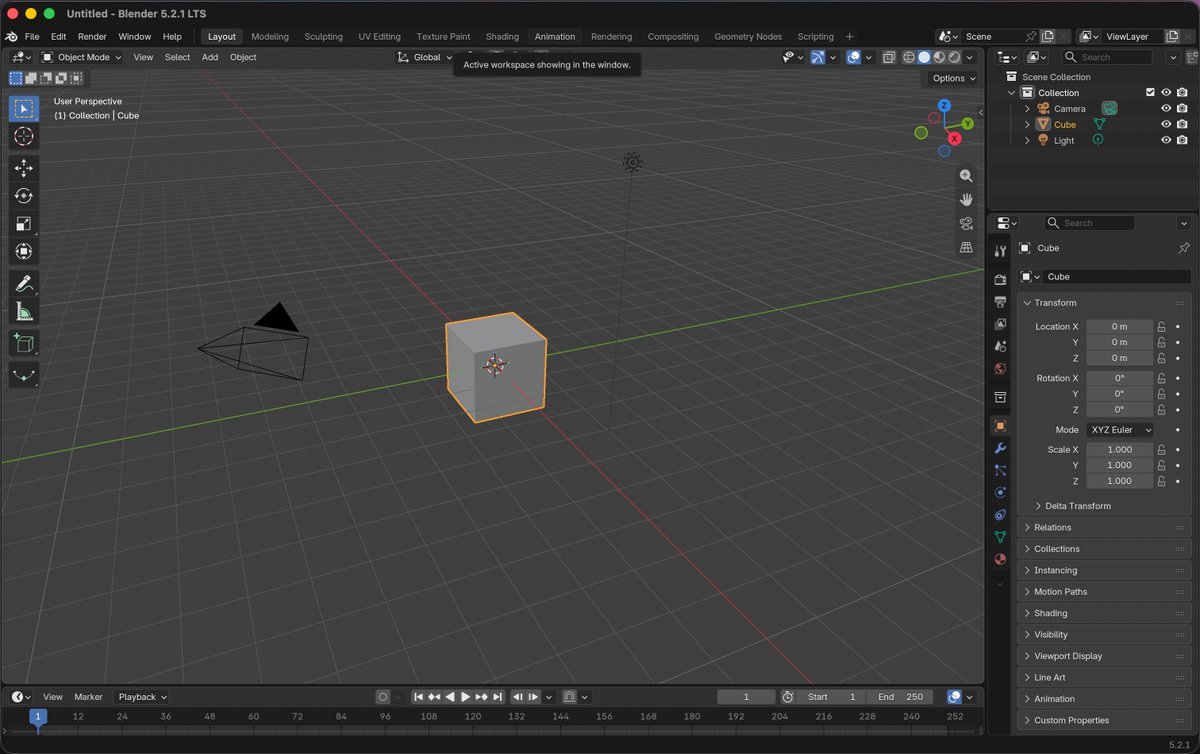This screenshot has width=1200, height=754.
Task: Open the Modifiers wrench properties tab
Action: point(1000,448)
